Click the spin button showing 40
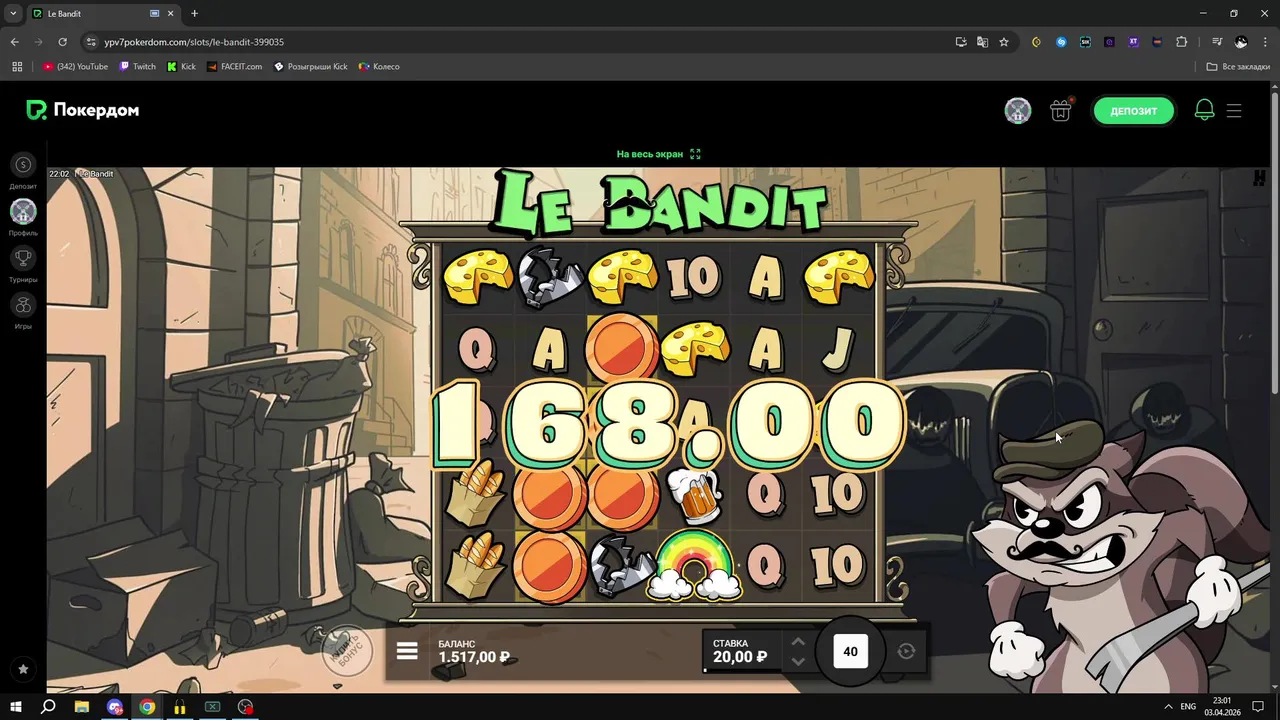Screen dimensions: 1280x720 click(x=851, y=651)
